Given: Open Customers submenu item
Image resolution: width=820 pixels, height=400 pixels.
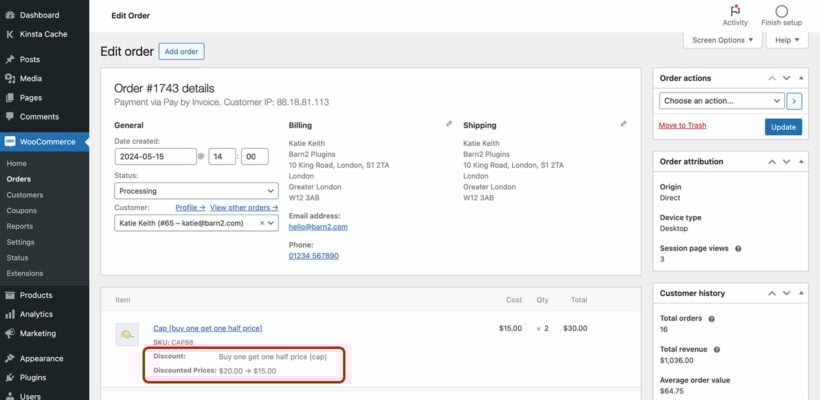Looking at the screenshot, I should pyautogui.click(x=25, y=195).
